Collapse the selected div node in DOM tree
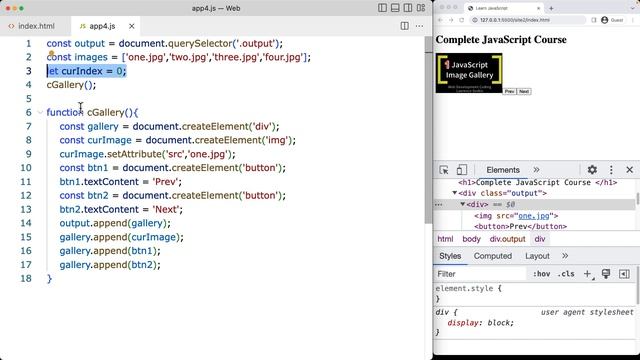 click(463, 204)
